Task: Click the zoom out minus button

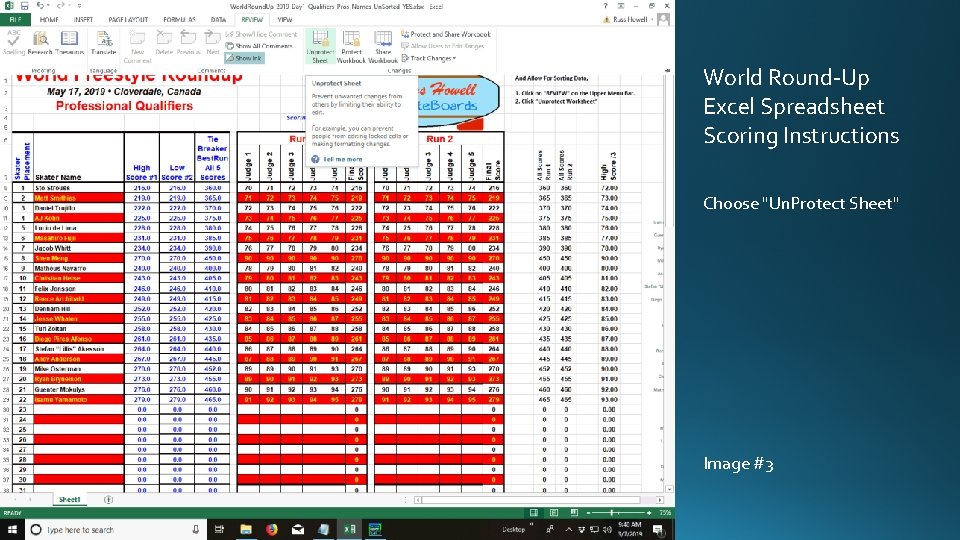Action: 588,512
